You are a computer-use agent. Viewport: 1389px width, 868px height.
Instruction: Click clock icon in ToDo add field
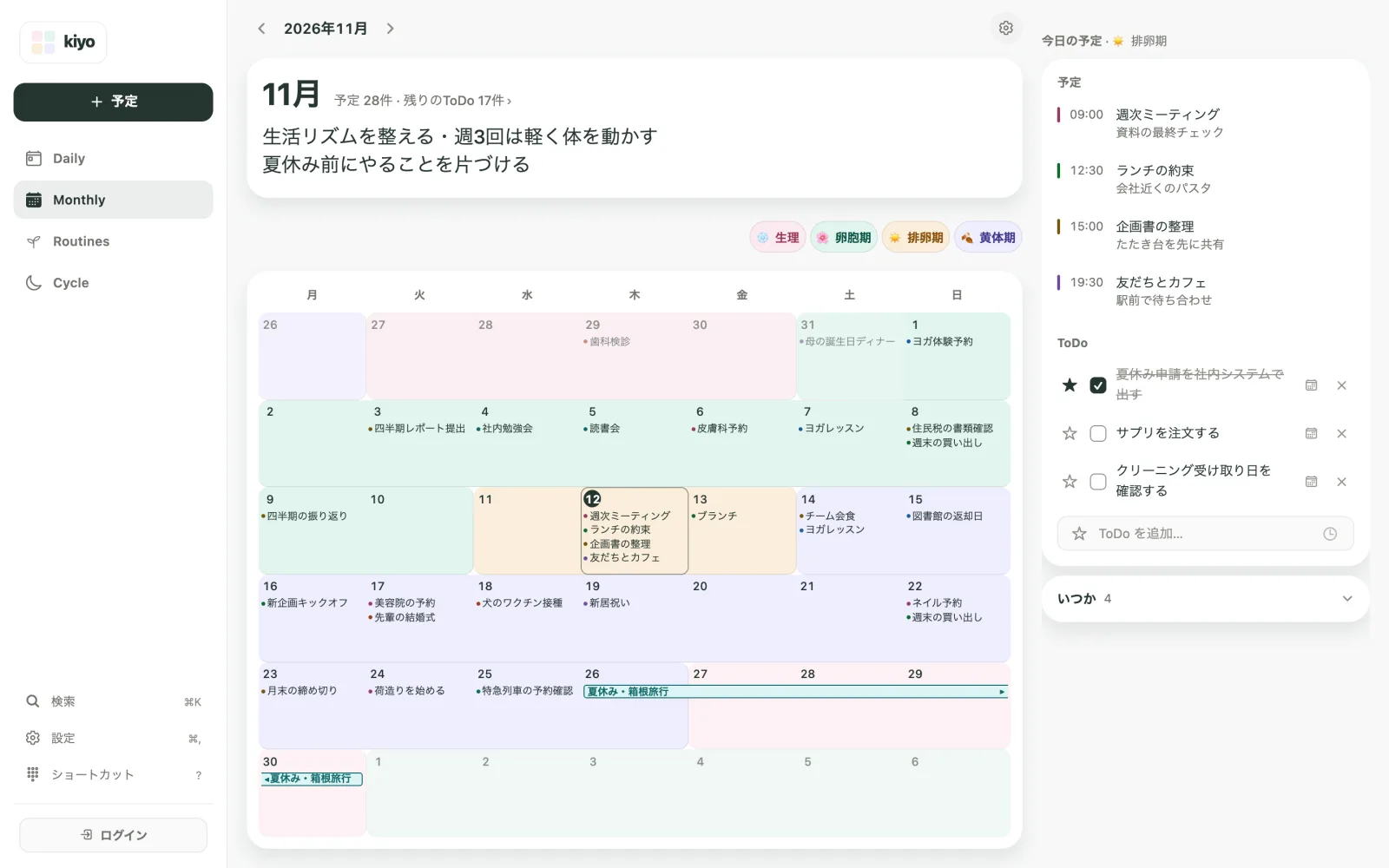[x=1329, y=534]
